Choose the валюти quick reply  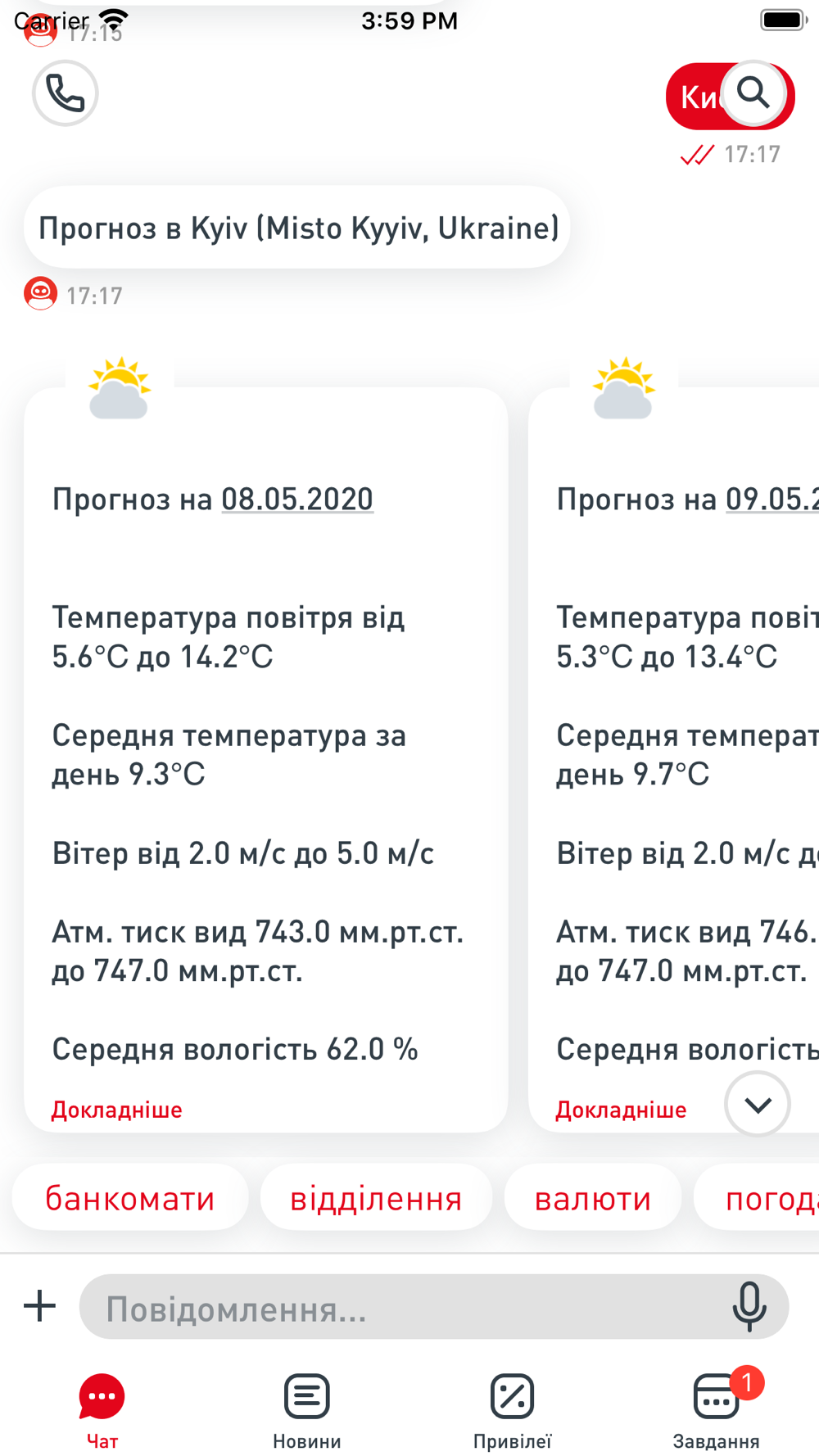click(x=593, y=1198)
